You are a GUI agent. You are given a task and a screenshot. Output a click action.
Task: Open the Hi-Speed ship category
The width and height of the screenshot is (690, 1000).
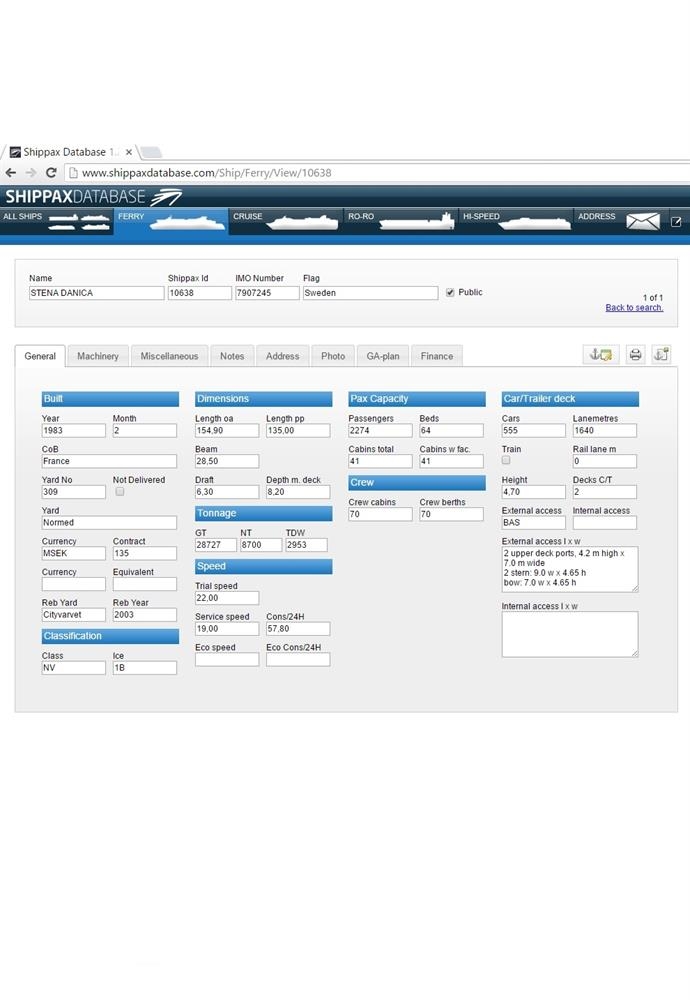click(x=515, y=221)
